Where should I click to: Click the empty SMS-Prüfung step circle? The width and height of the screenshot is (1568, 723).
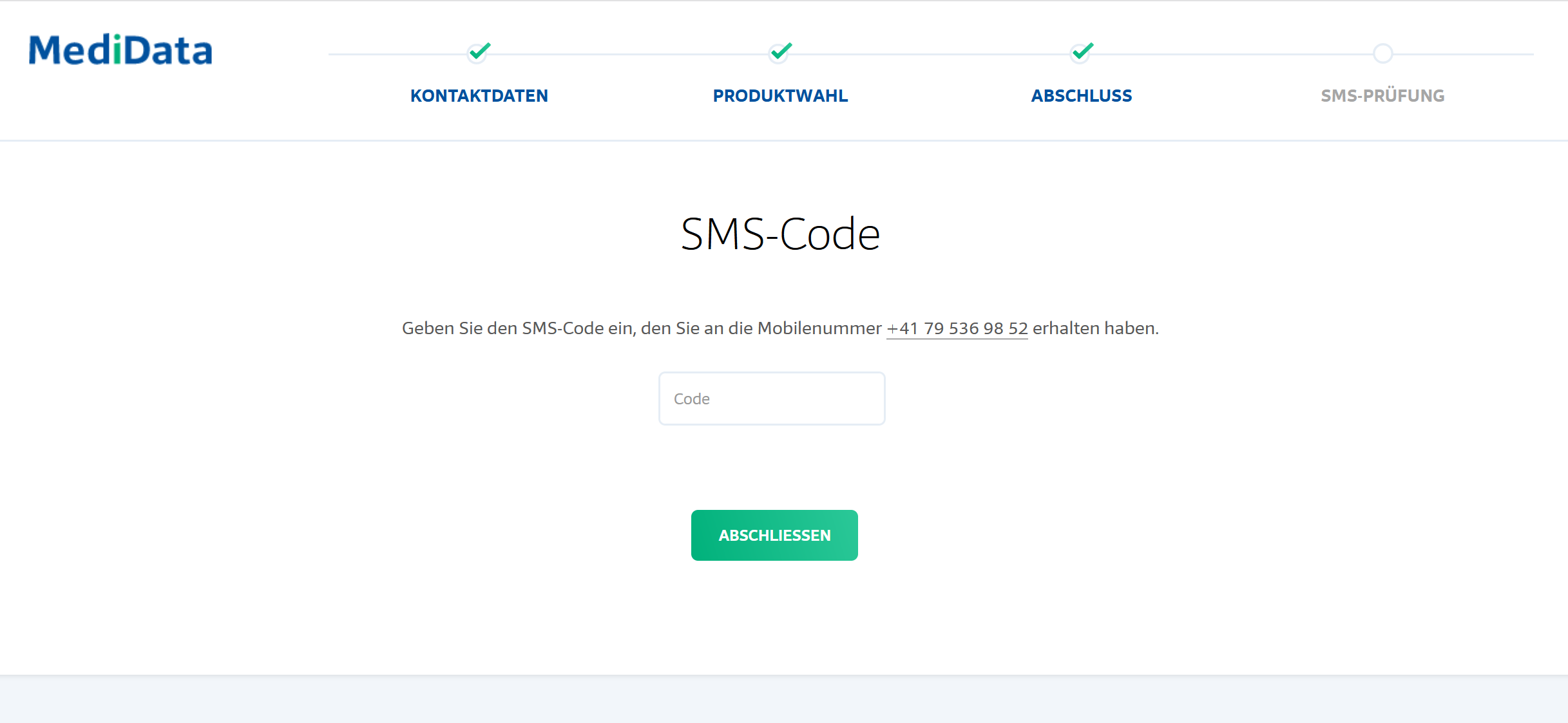[x=1382, y=53]
